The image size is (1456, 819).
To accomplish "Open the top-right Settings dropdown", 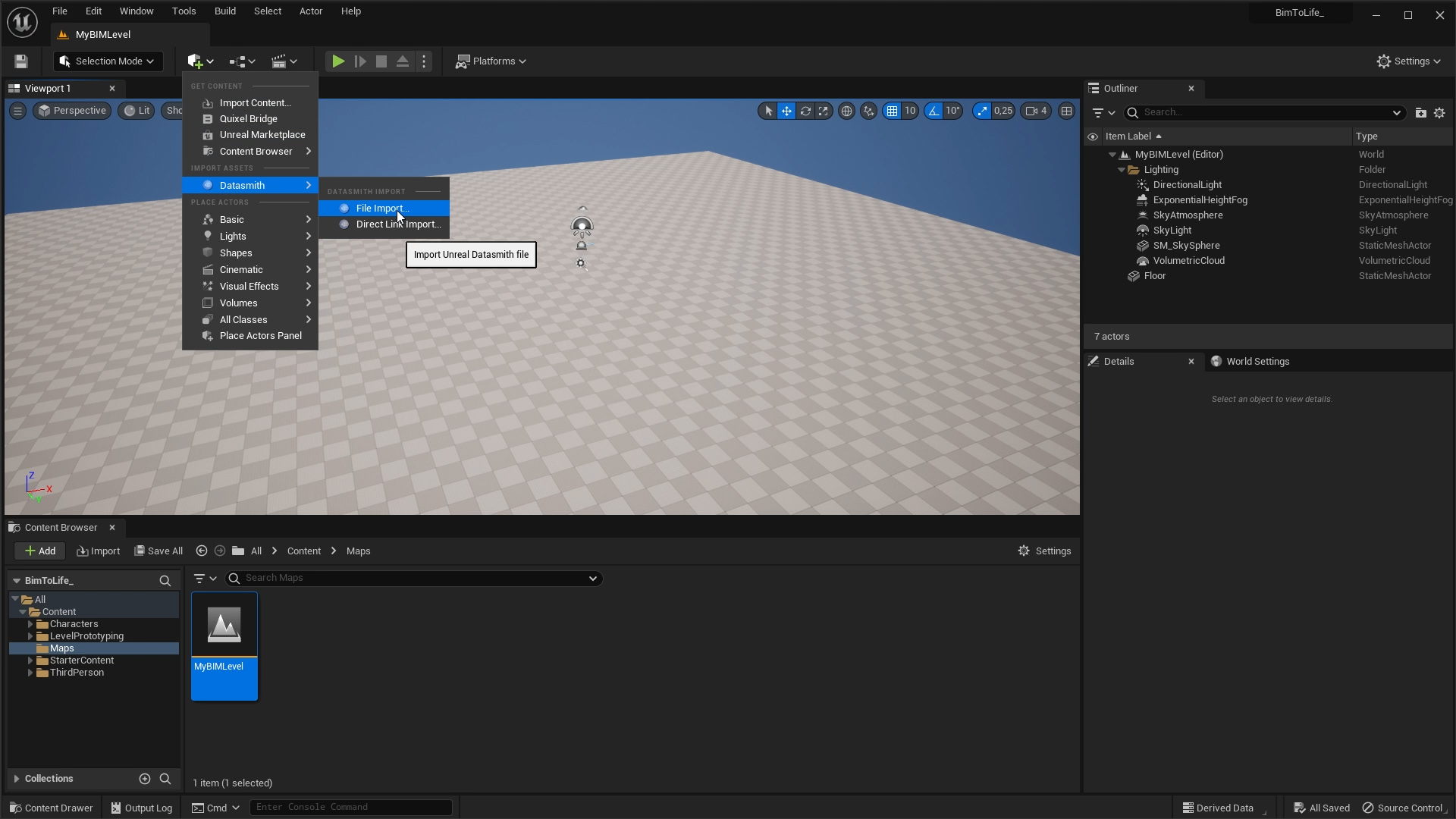I will pyautogui.click(x=1408, y=61).
